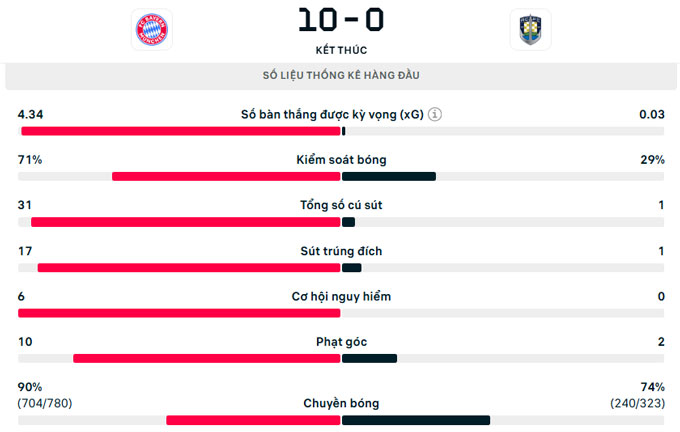Click the red 71% possession bar
The height and width of the screenshot is (432, 680).
click(x=226, y=177)
